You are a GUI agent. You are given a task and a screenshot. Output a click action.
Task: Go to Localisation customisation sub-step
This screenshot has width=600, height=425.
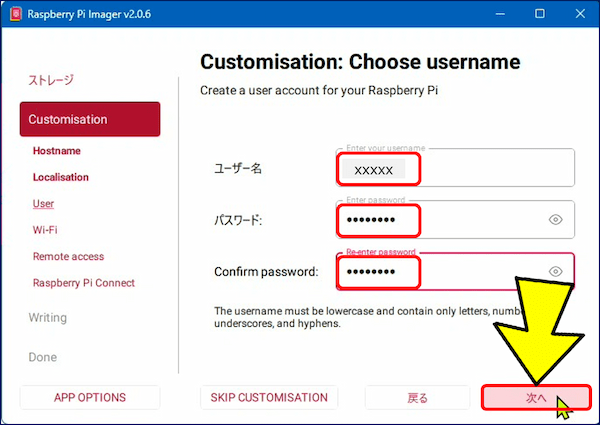(x=60, y=177)
